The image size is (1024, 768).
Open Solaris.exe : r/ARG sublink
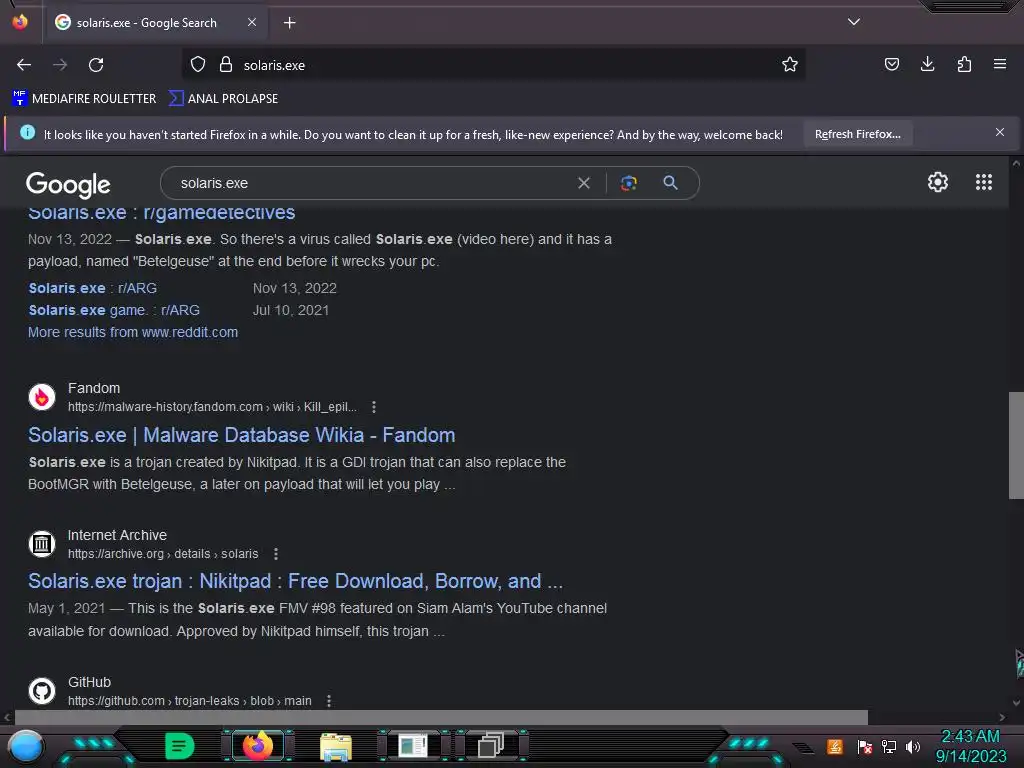pyautogui.click(x=93, y=288)
